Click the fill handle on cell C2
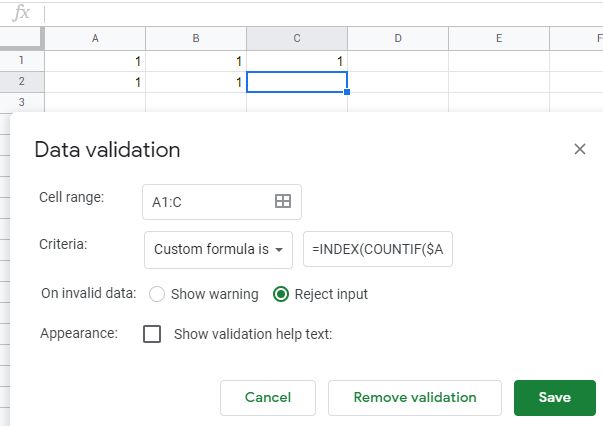The height and width of the screenshot is (426, 603). (347, 92)
